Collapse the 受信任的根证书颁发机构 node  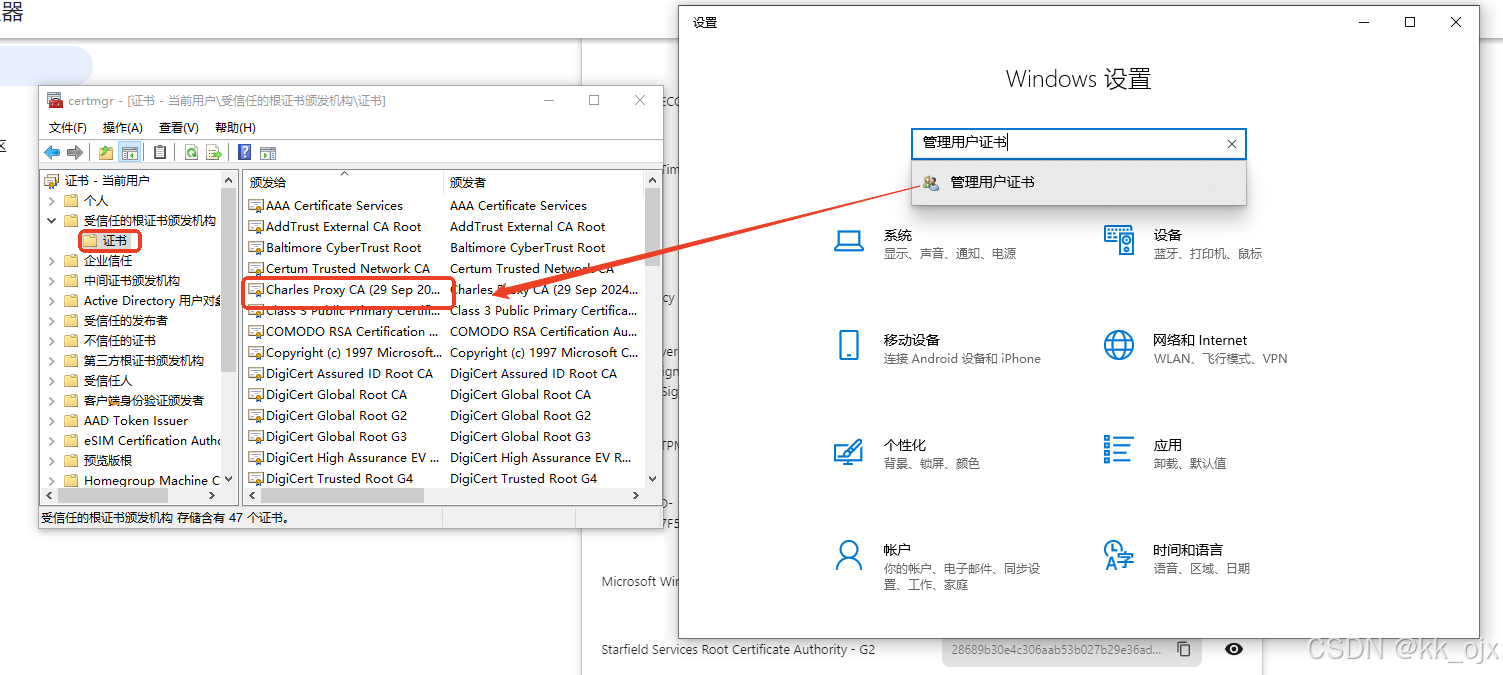(x=52, y=220)
